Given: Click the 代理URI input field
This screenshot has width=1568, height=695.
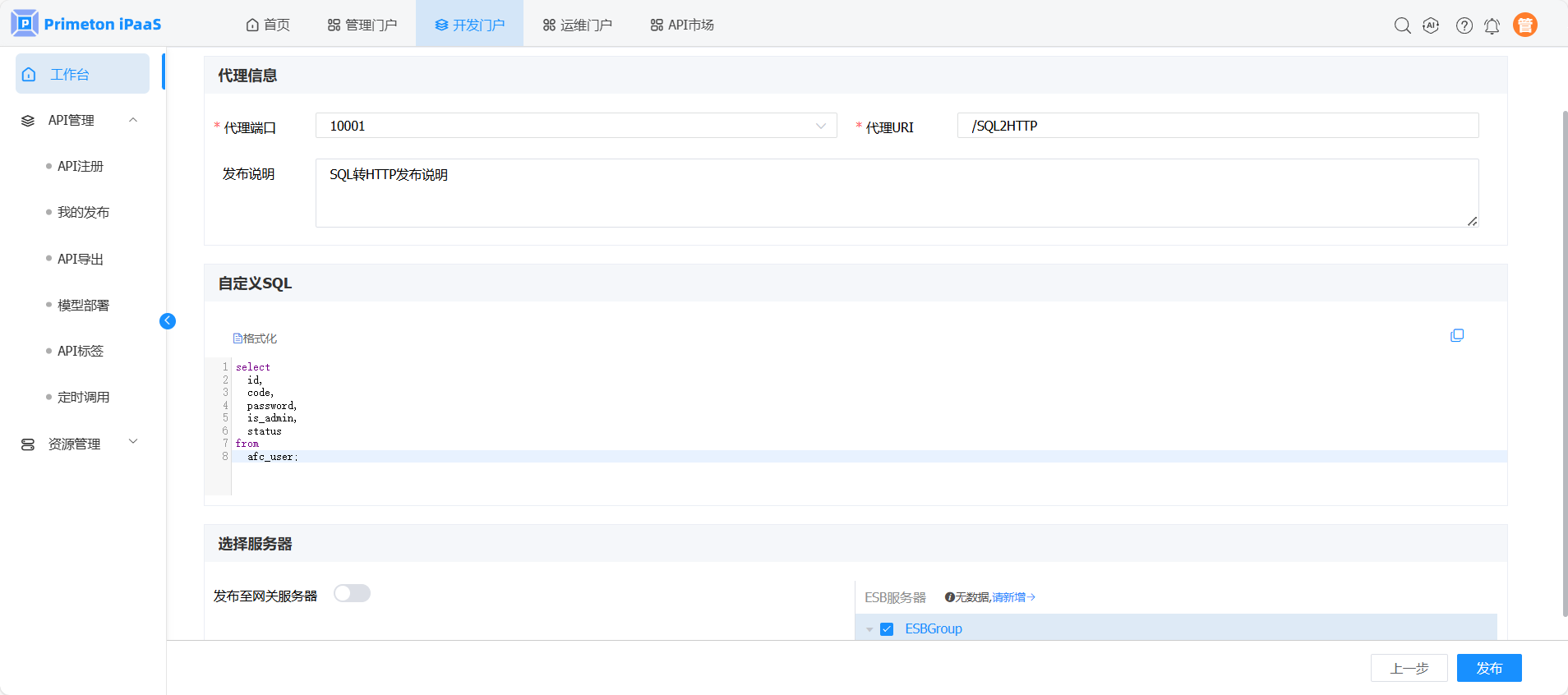Looking at the screenshot, I should pyautogui.click(x=1217, y=126).
